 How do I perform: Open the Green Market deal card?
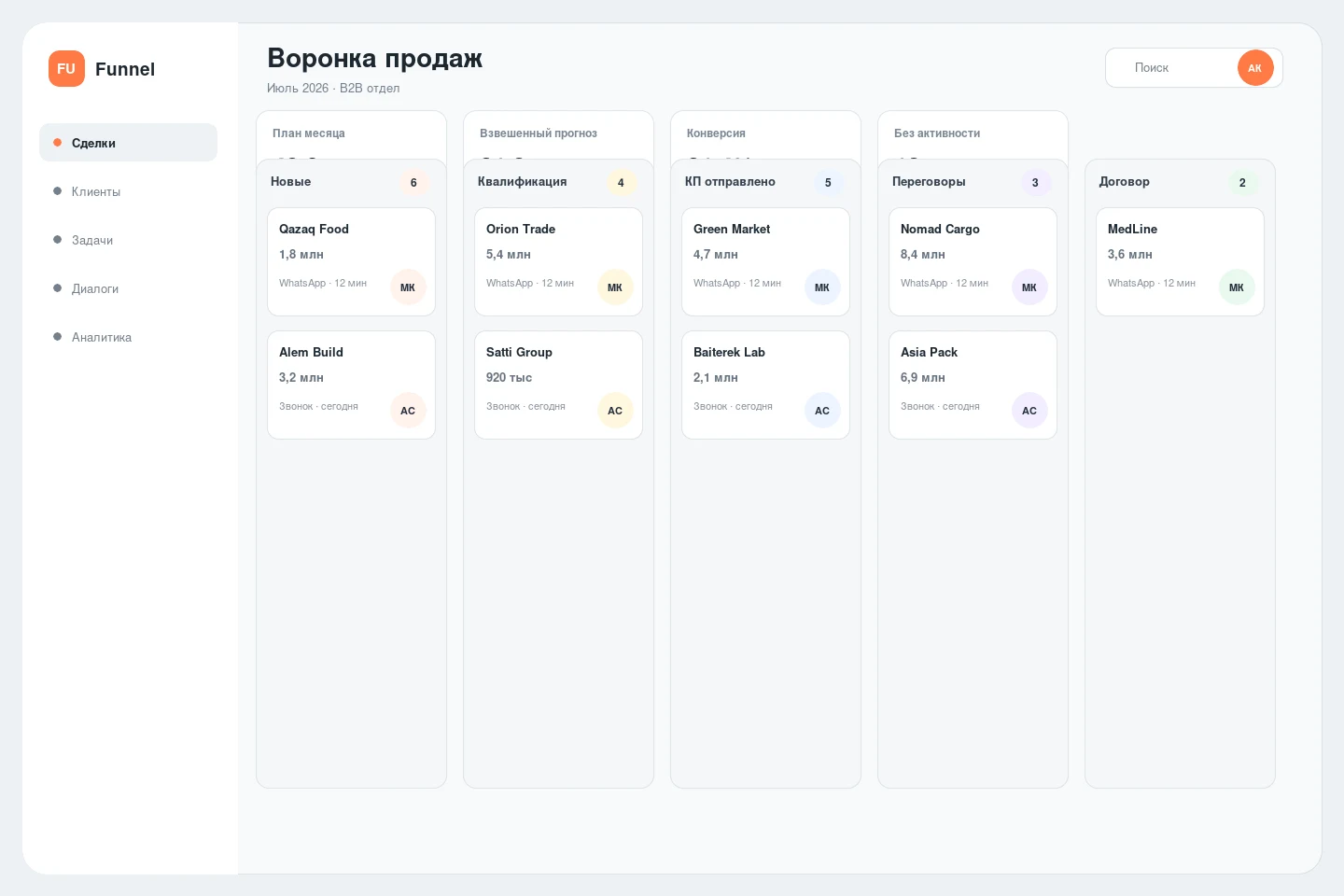coord(765,262)
